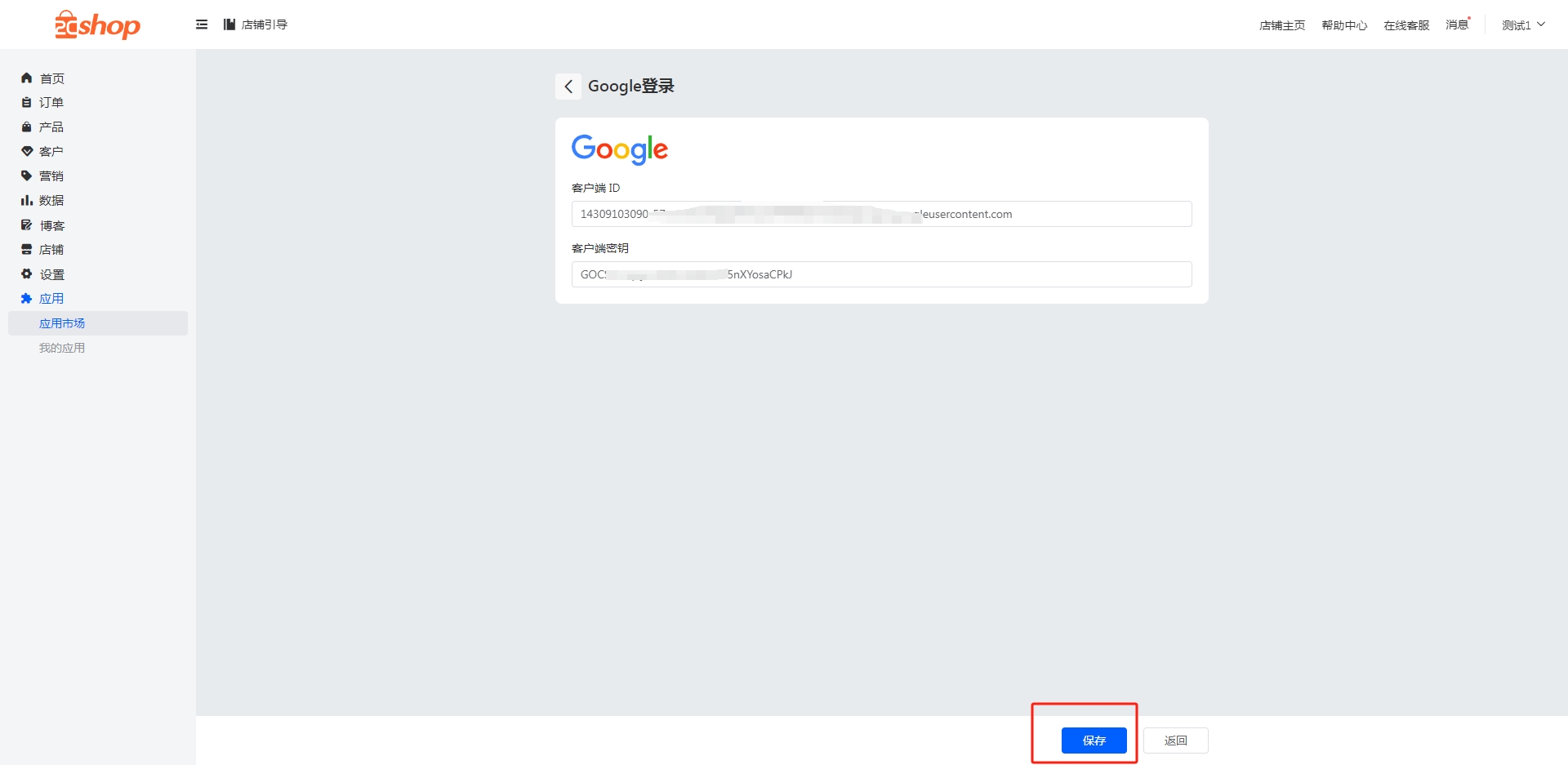Click the 2cshop logo
Viewport: 1568px width, 765px height.
pyautogui.click(x=97, y=24)
